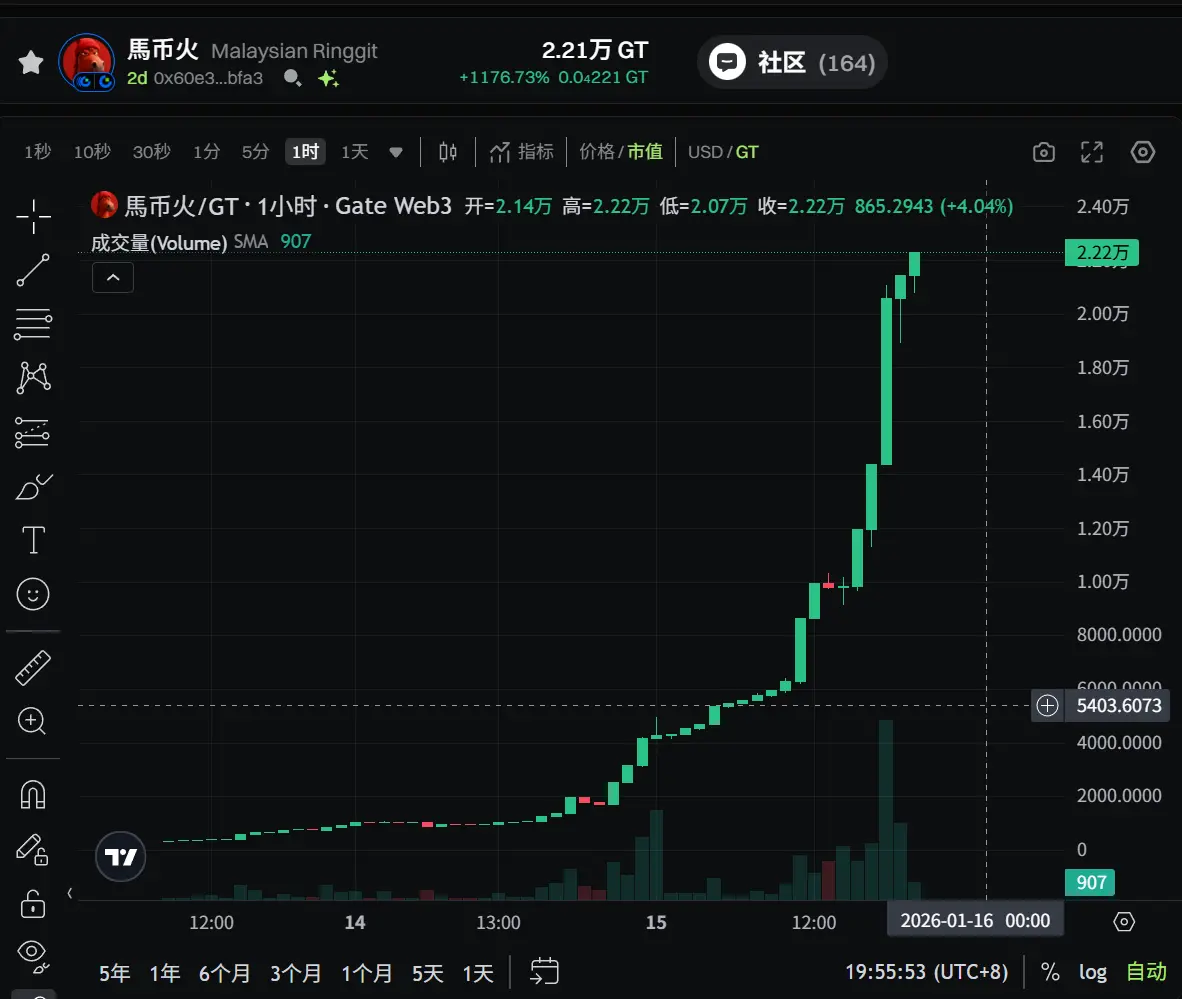This screenshot has width=1182, height=999.
Task: Select the zoom in tool
Action: [x=32, y=722]
